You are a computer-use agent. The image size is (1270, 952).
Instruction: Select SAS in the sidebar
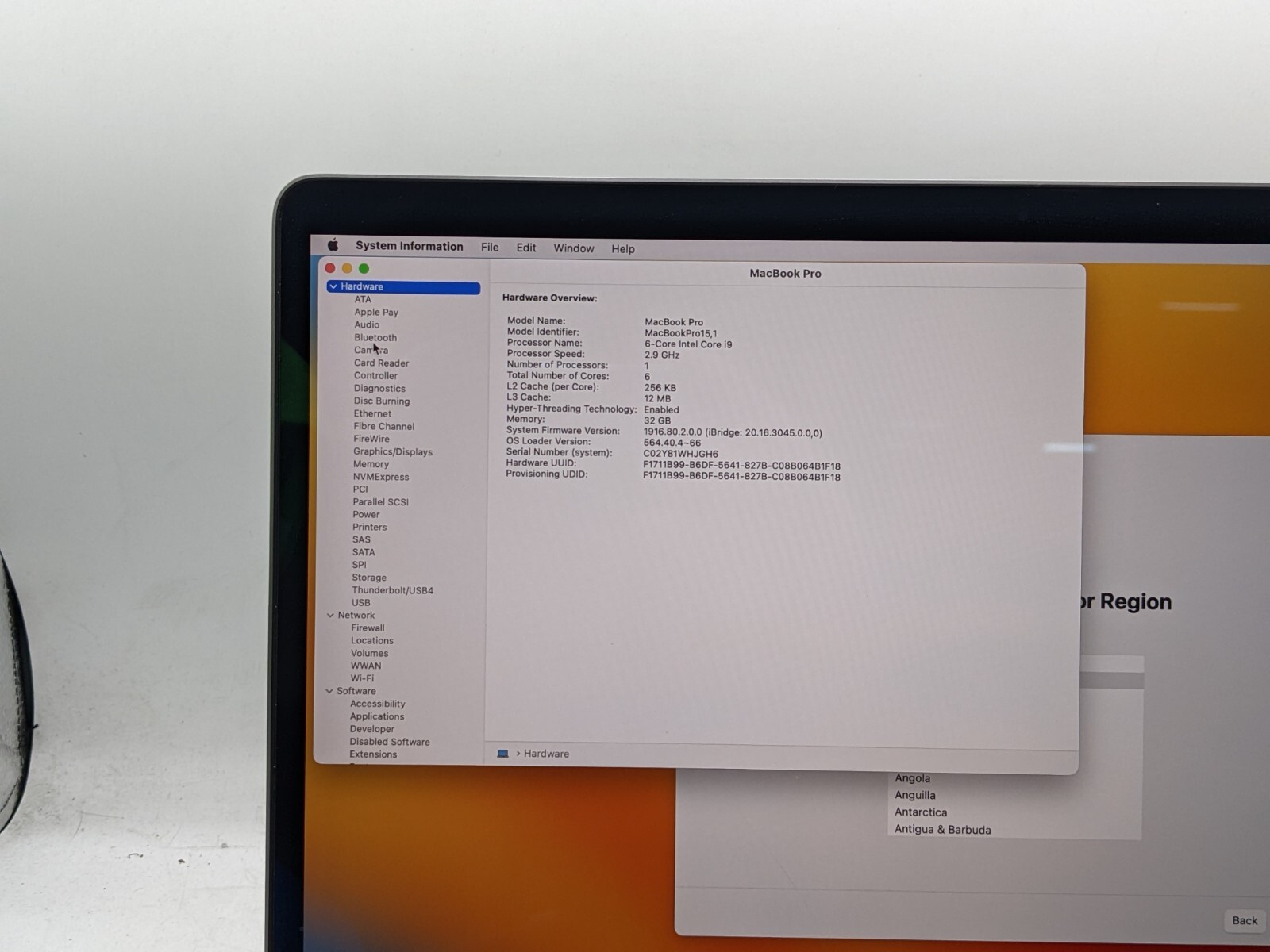click(361, 539)
